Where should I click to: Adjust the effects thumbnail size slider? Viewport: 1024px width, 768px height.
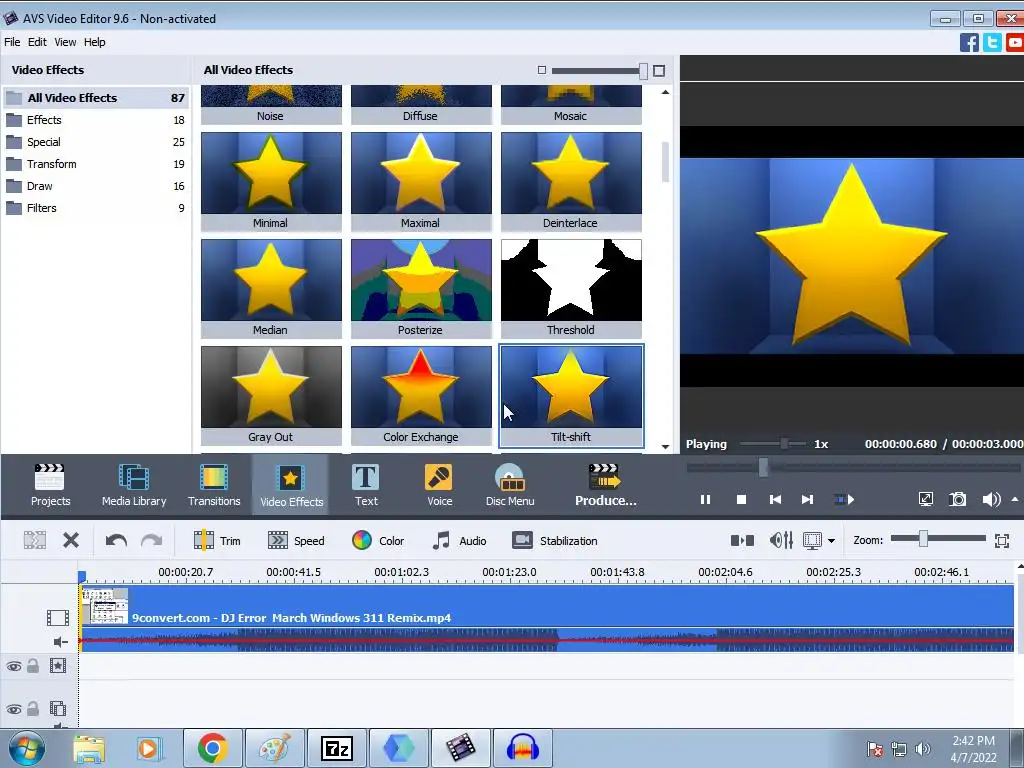pyautogui.click(x=643, y=71)
